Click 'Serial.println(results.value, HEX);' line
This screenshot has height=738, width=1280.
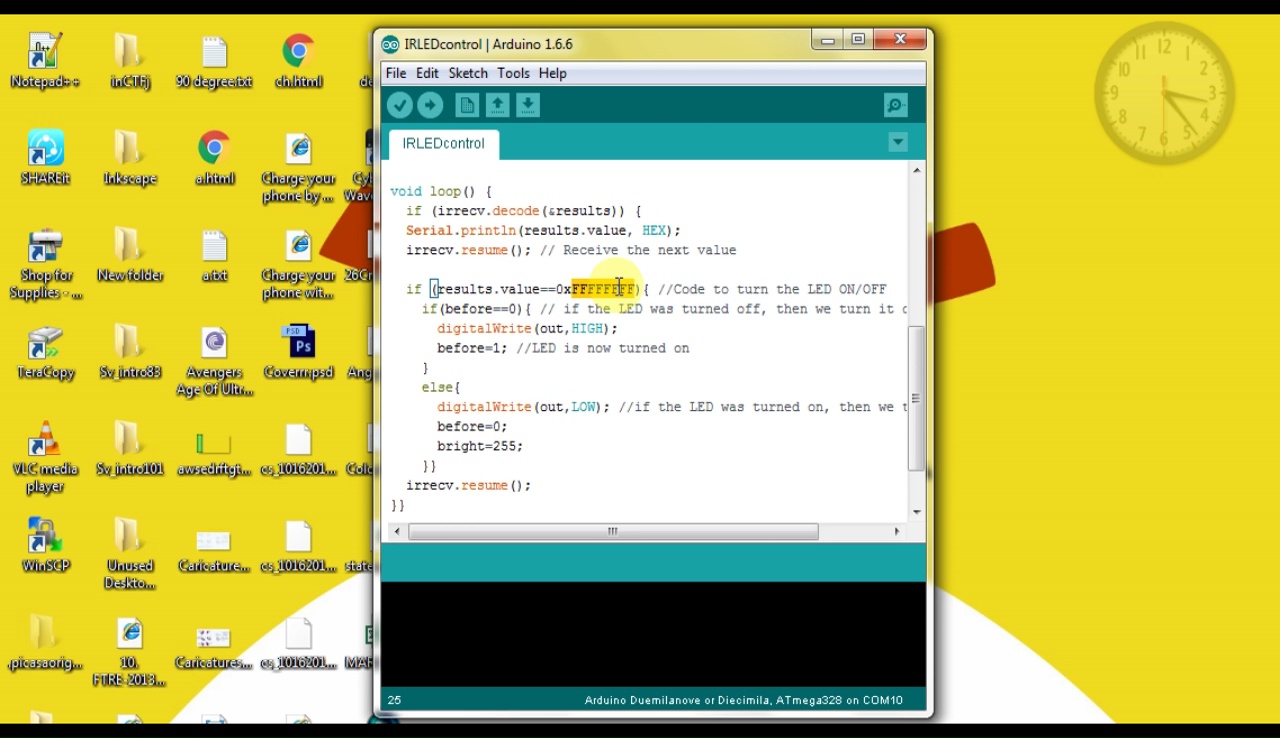[543, 230]
